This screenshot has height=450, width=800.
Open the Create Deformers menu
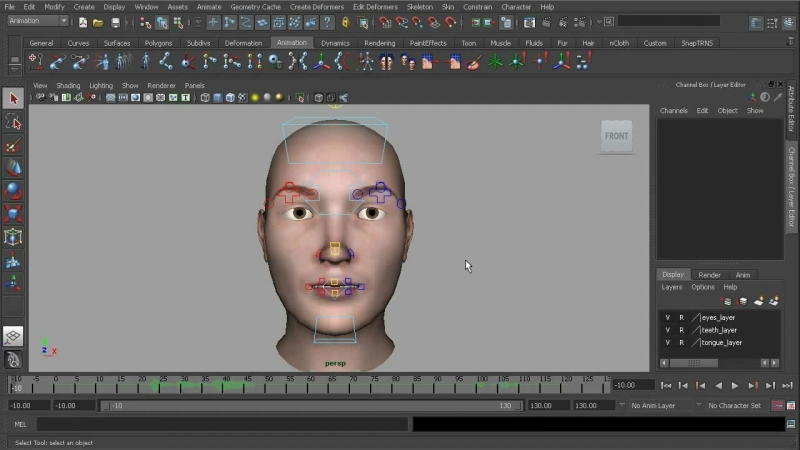coord(317,7)
